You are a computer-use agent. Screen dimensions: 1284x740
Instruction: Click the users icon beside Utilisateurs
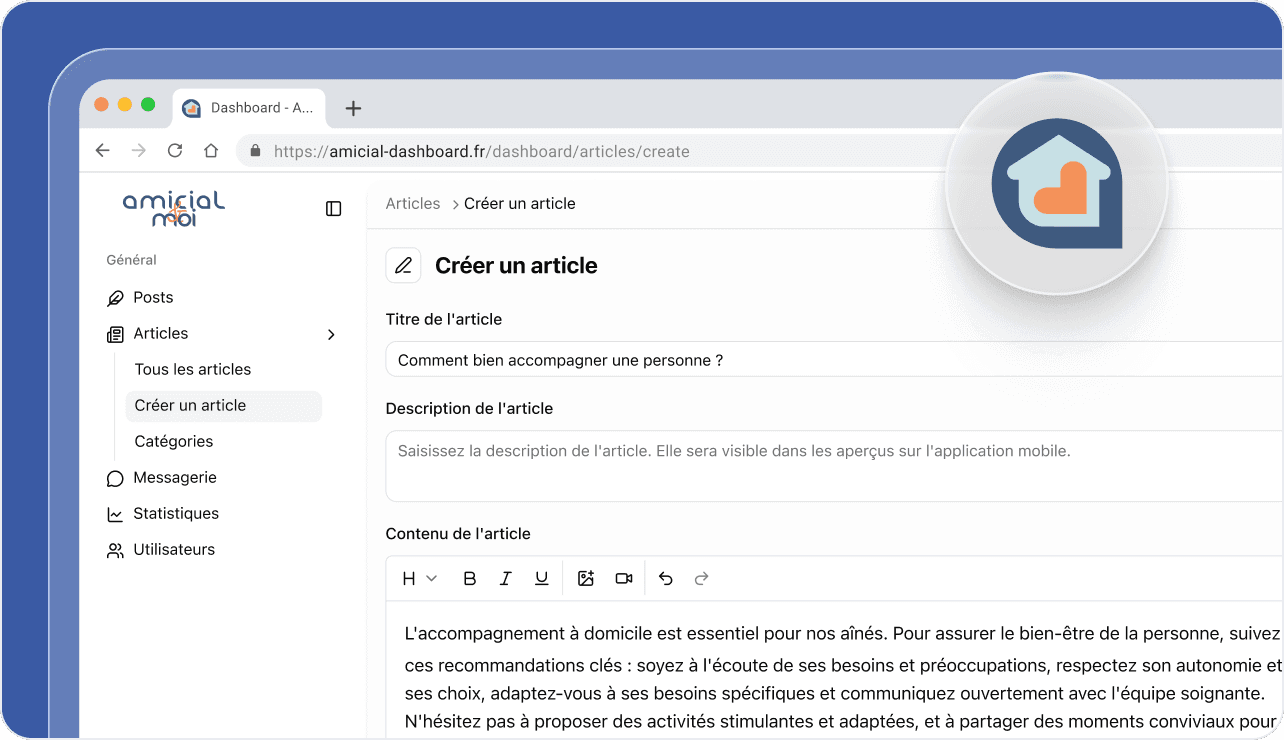[115, 550]
